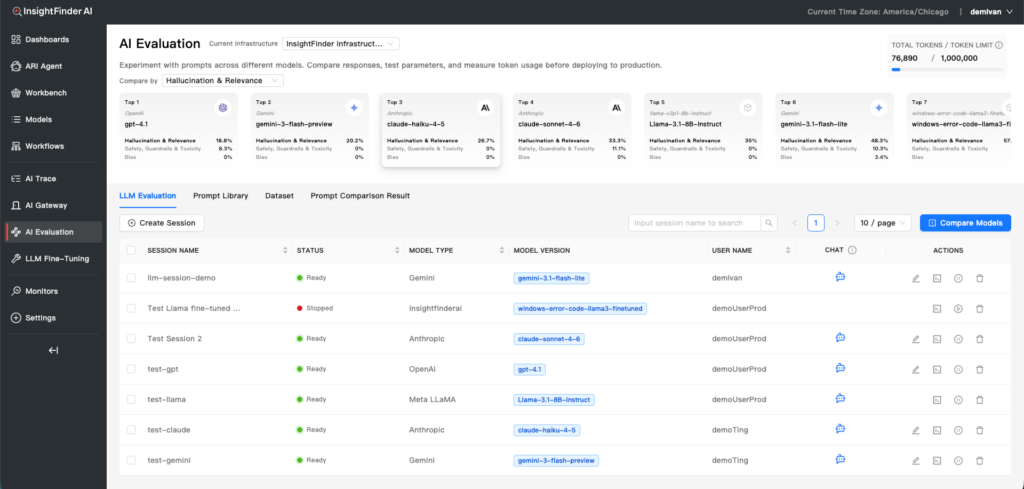Open terminal for test-gemini session

pyautogui.click(x=936, y=460)
